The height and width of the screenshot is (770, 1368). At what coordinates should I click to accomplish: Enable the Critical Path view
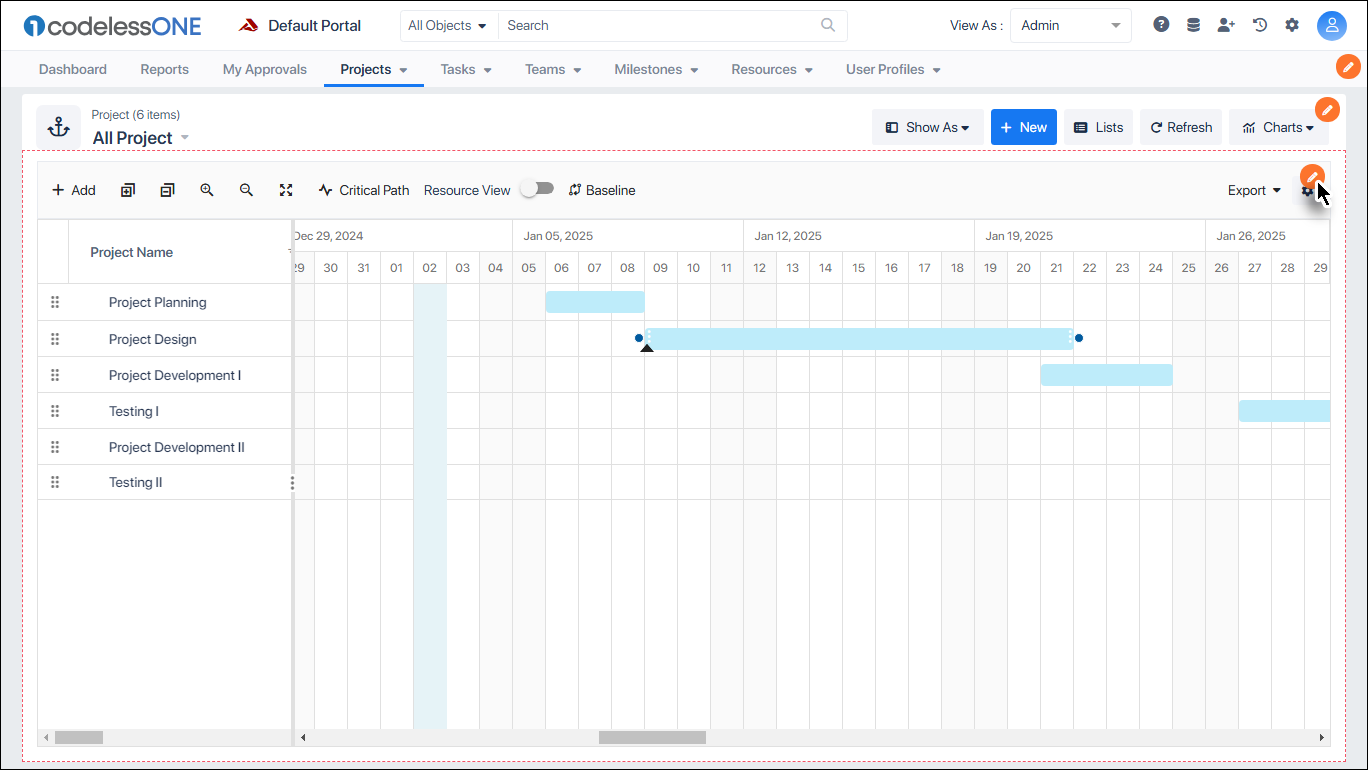point(363,190)
